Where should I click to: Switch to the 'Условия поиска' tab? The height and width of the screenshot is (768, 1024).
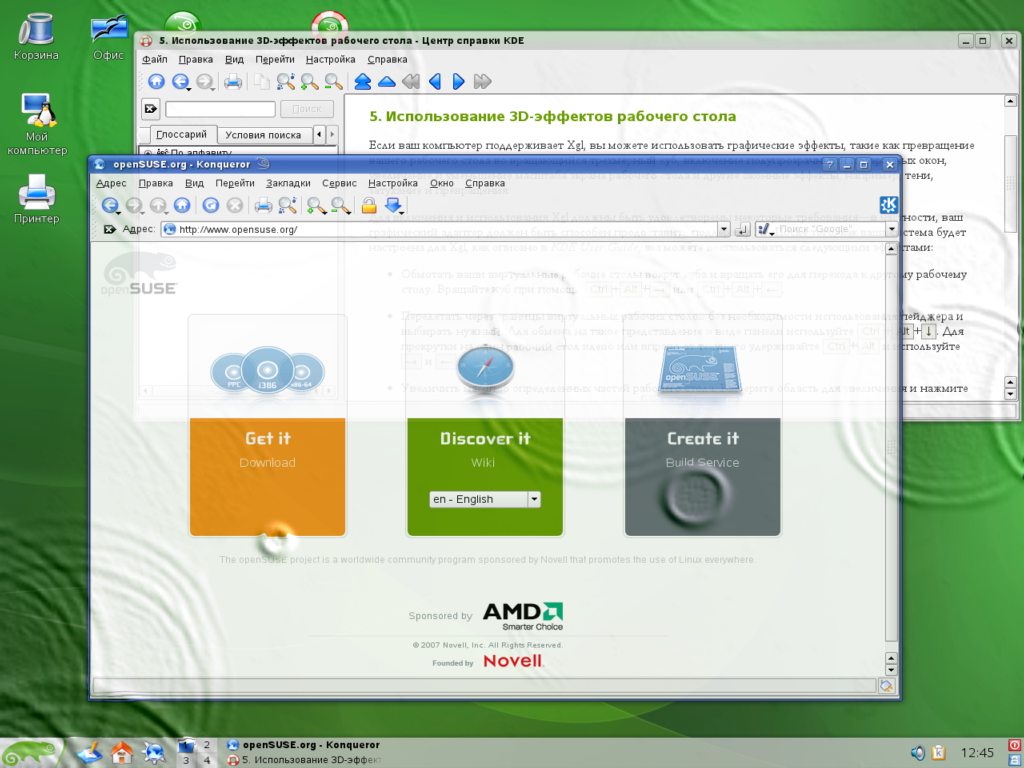[263, 135]
